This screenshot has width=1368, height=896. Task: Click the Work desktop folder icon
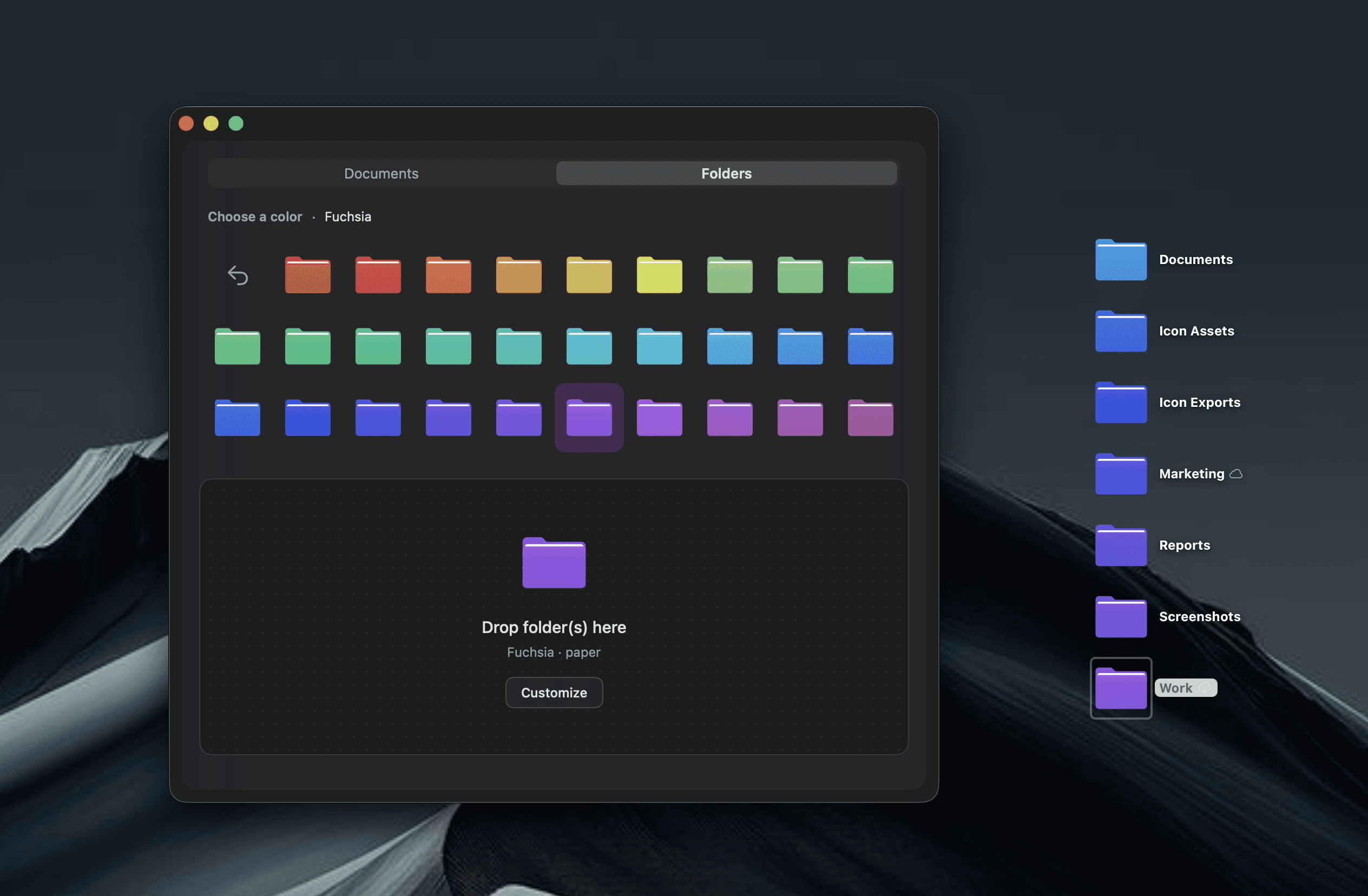(x=1120, y=688)
